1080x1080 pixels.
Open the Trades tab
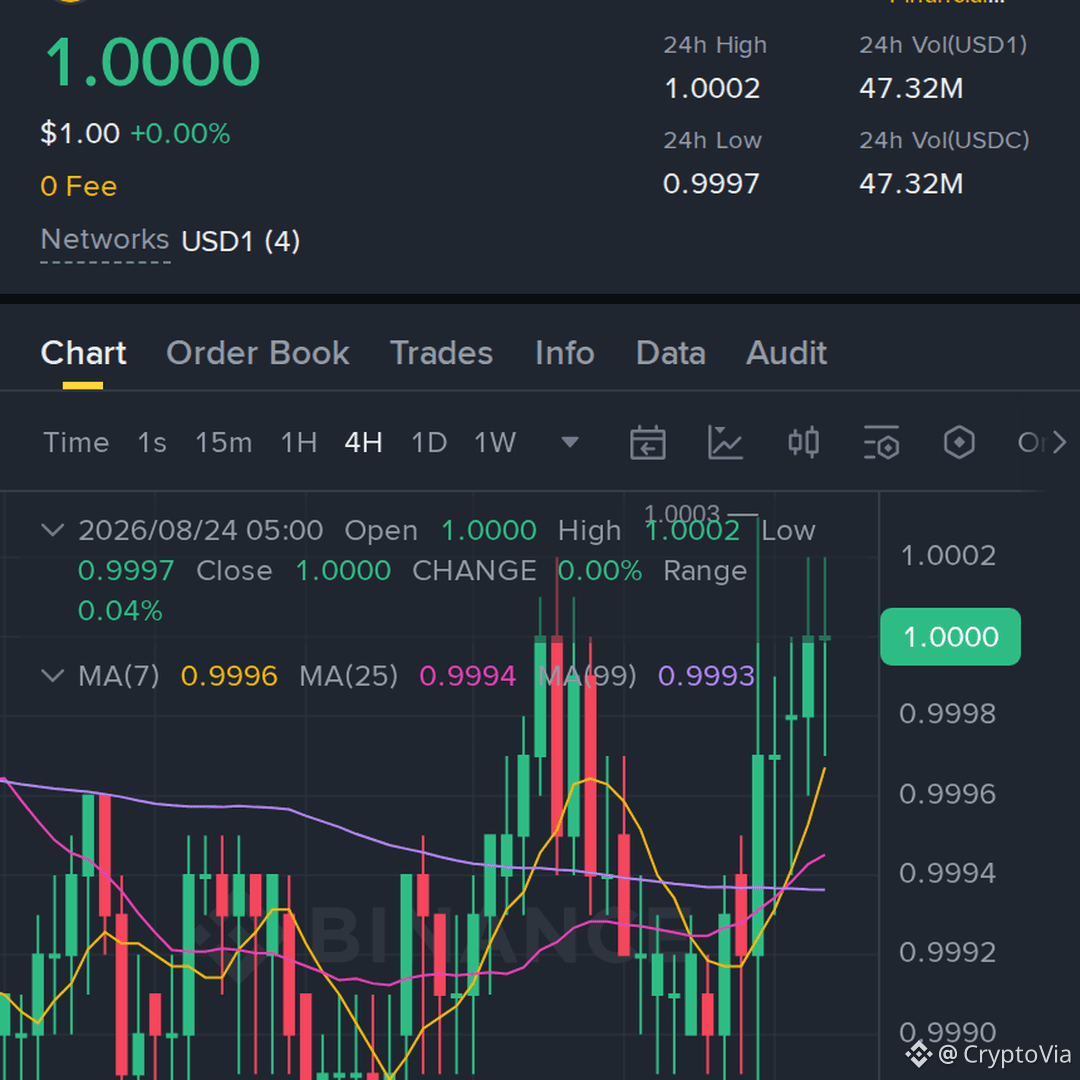[442, 353]
